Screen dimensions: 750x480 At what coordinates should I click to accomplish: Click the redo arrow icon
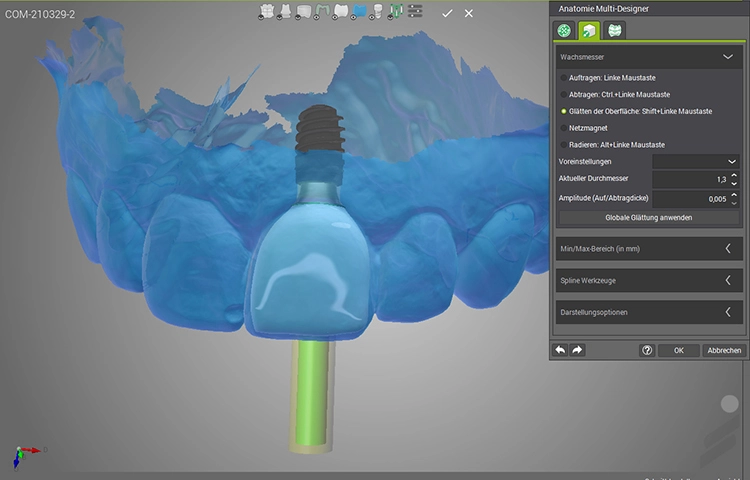pos(577,350)
